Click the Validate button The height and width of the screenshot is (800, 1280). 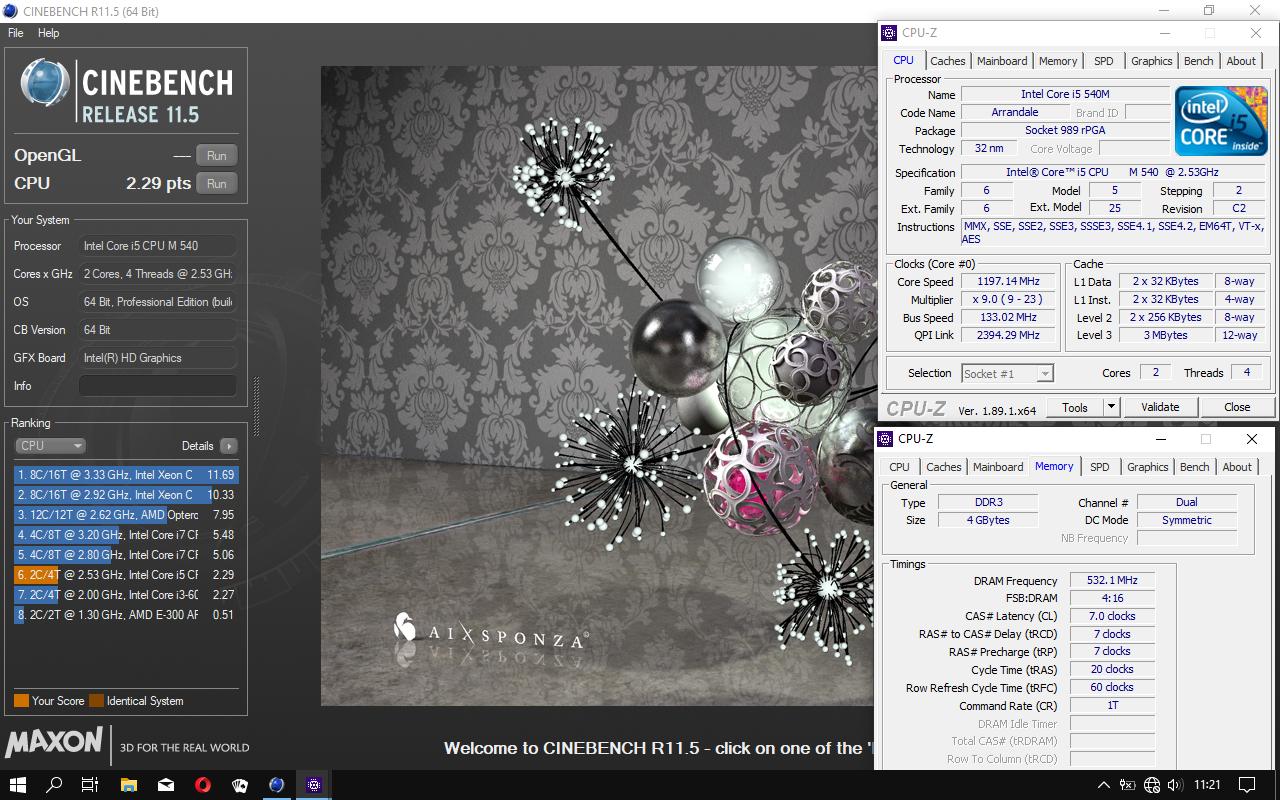pyautogui.click(x=1160, y=407)
